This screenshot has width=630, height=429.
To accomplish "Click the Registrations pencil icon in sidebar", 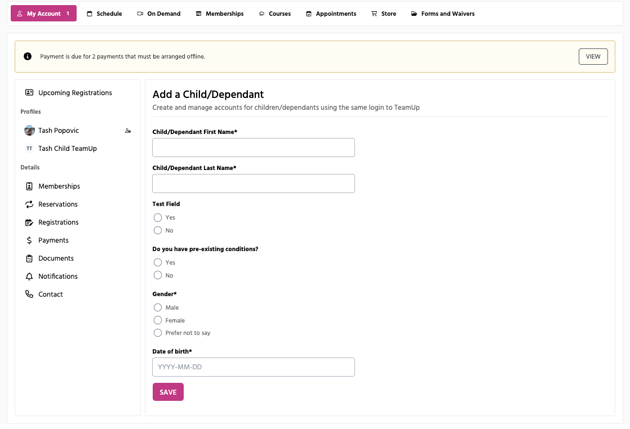I will (29, 222).
